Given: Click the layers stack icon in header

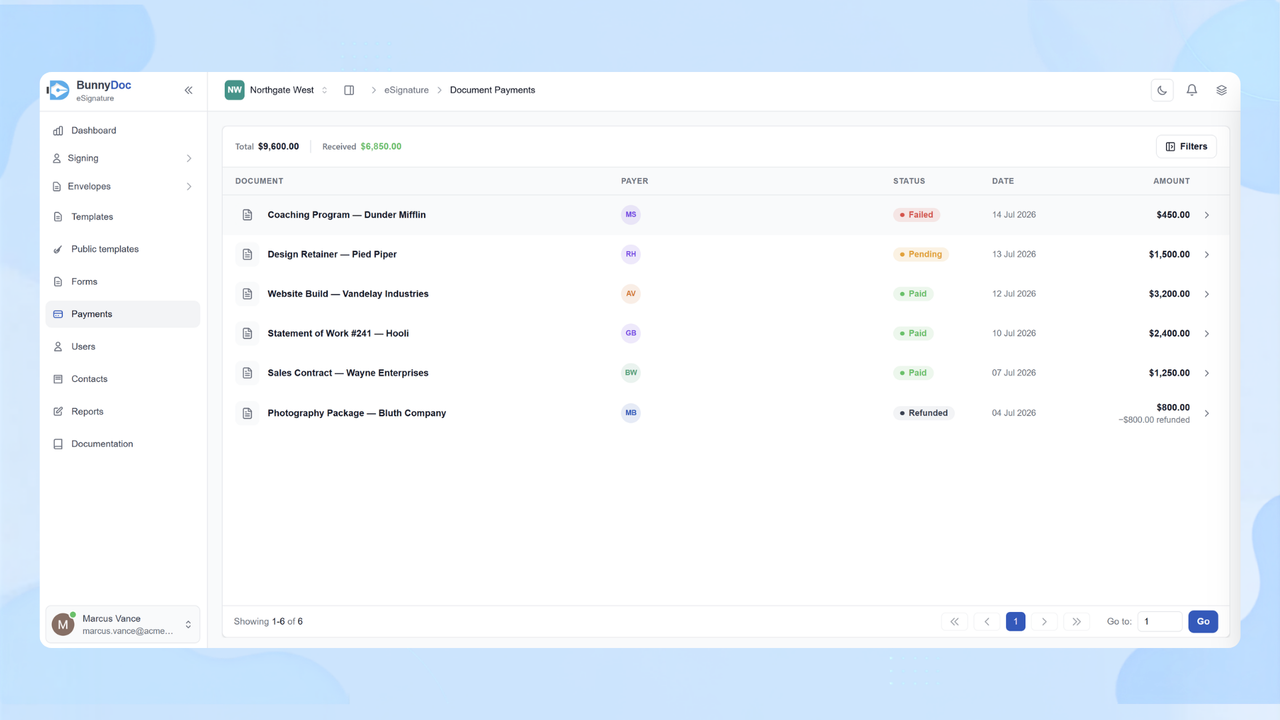Looking at the screenshot, I should tap(1221, 90).
